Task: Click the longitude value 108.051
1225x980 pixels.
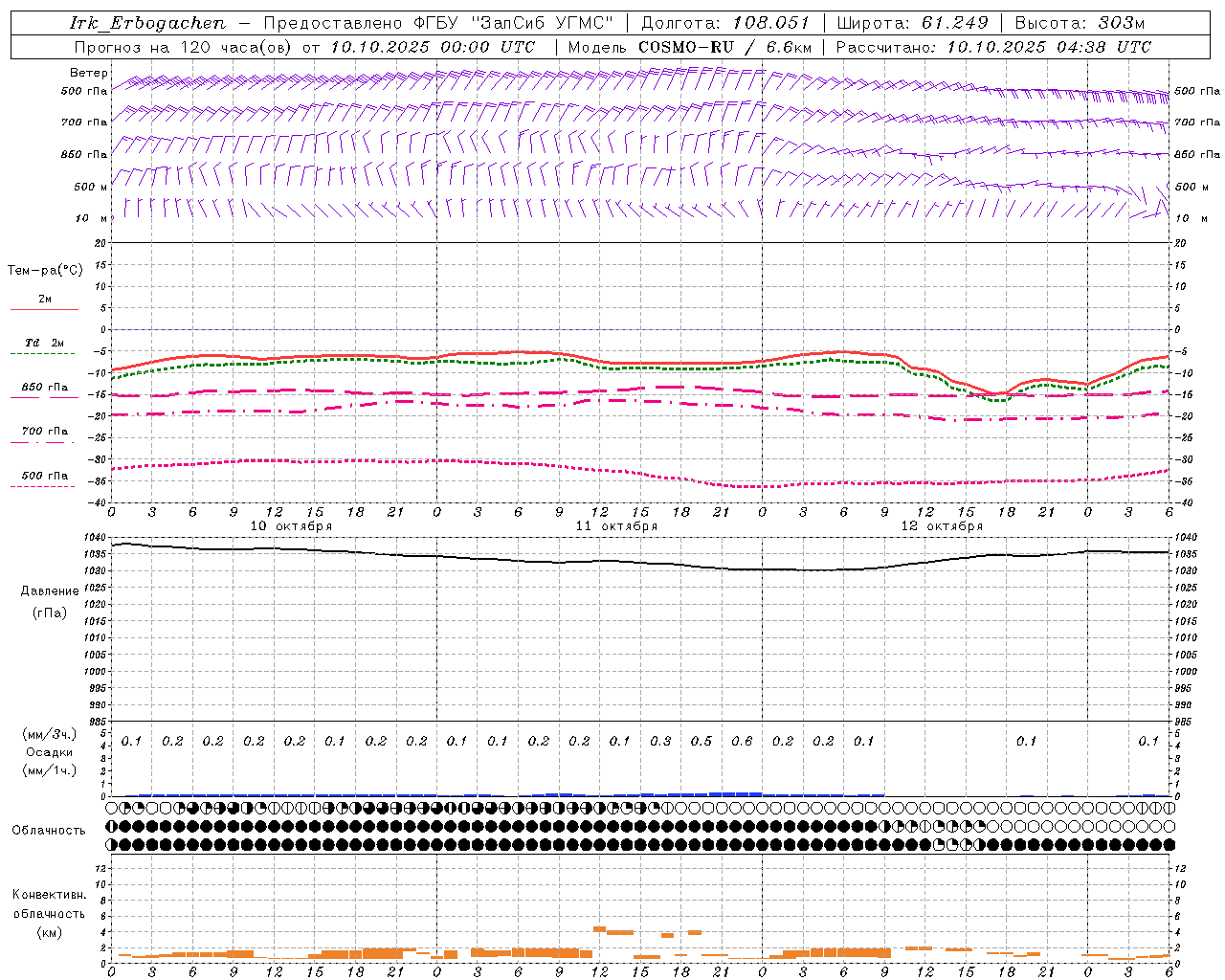Action: tap(771, 23)
